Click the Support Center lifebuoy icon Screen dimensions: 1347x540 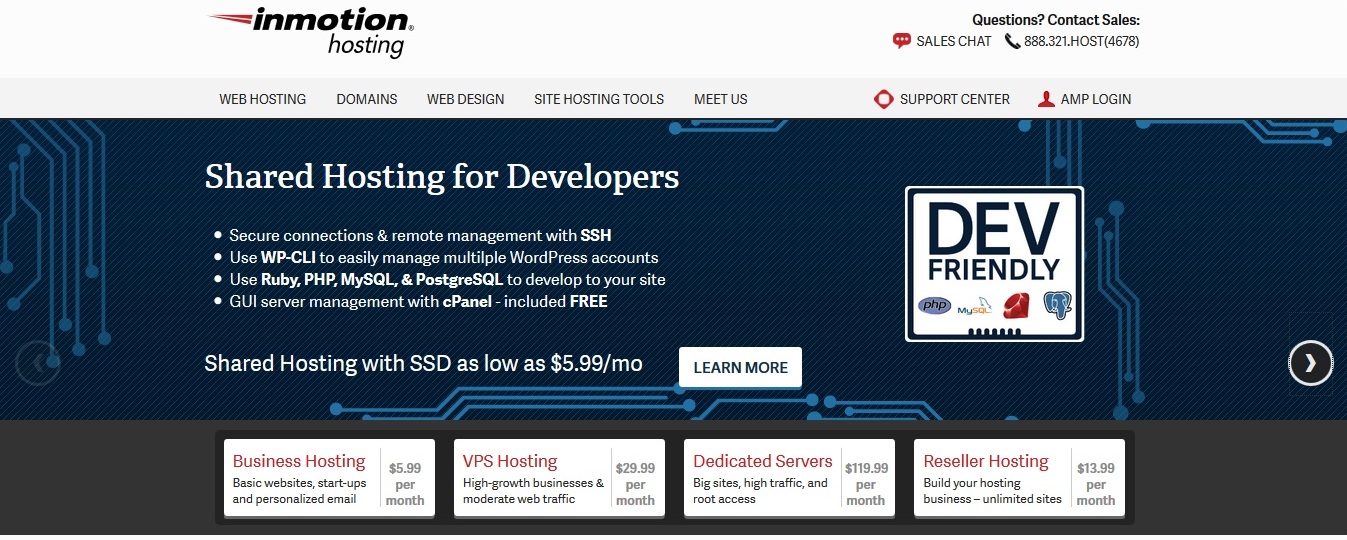click(883, 99)
